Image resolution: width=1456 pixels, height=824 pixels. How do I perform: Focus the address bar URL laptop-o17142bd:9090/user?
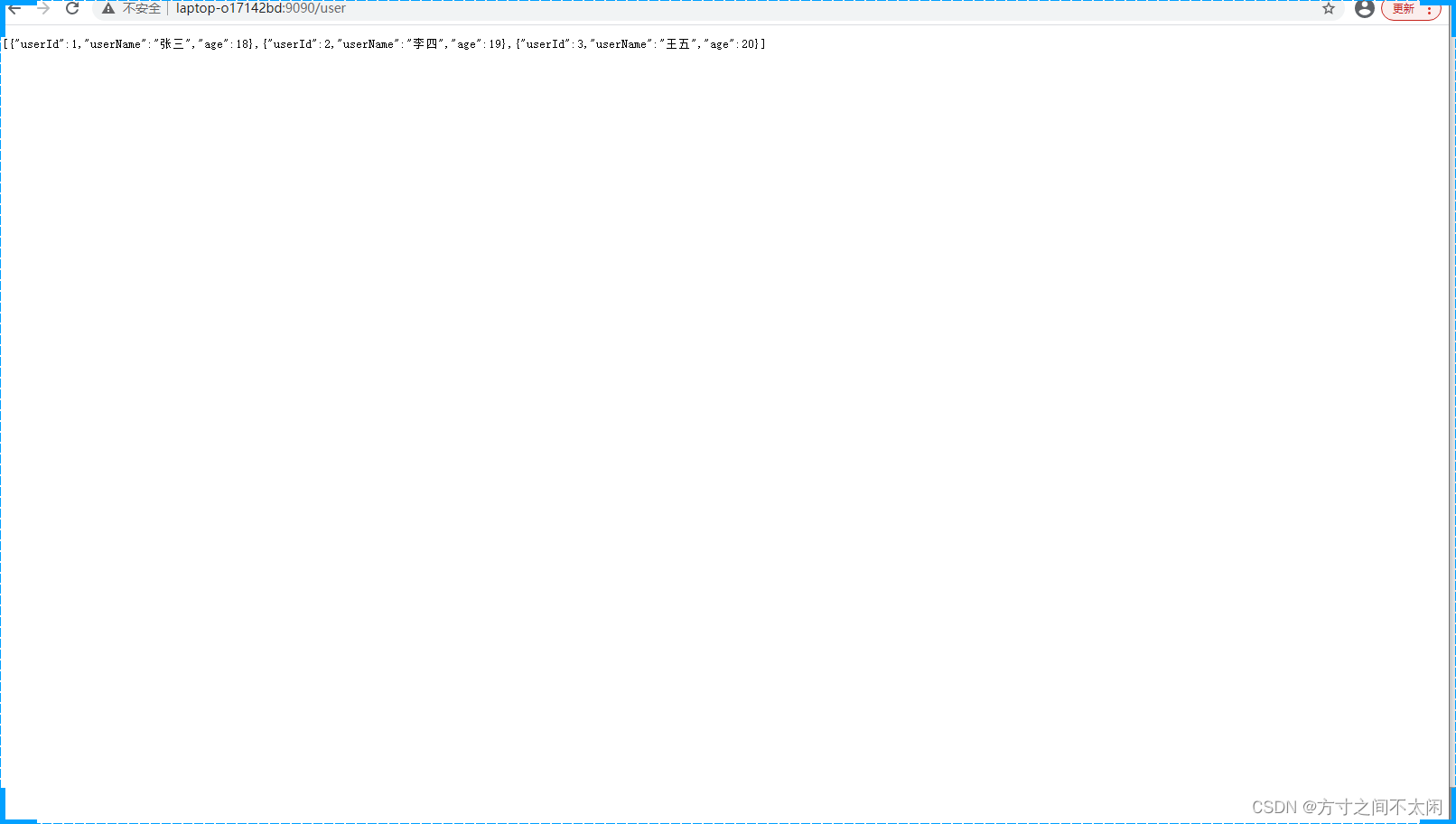261,8
